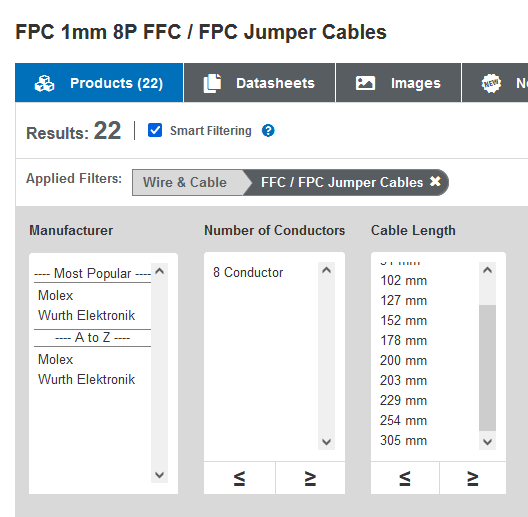Viewport: 528px width, 517px height.
Task: Choose 200 mm cable length
Action: [403, 360]
